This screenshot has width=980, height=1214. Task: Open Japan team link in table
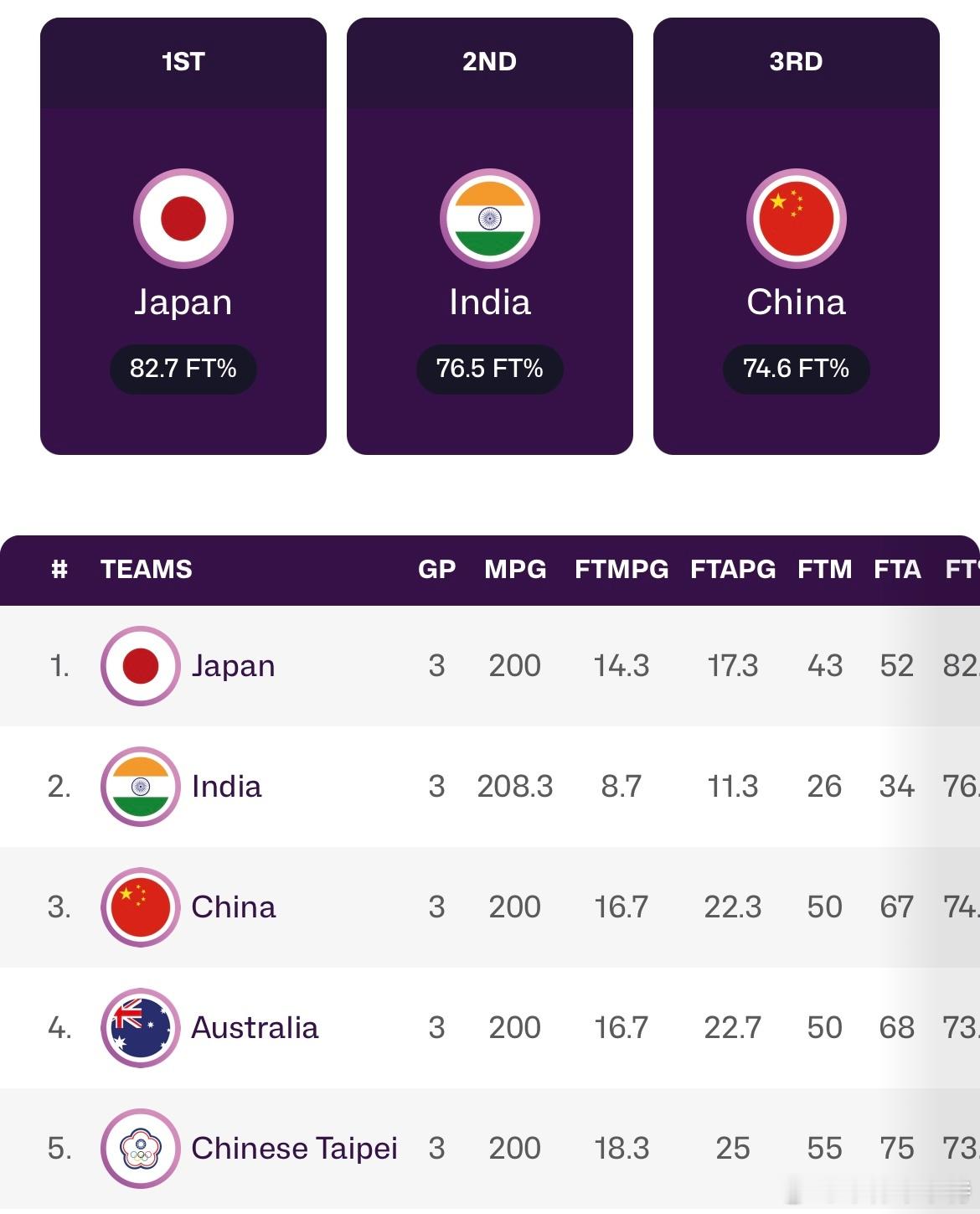pos(233,666)
